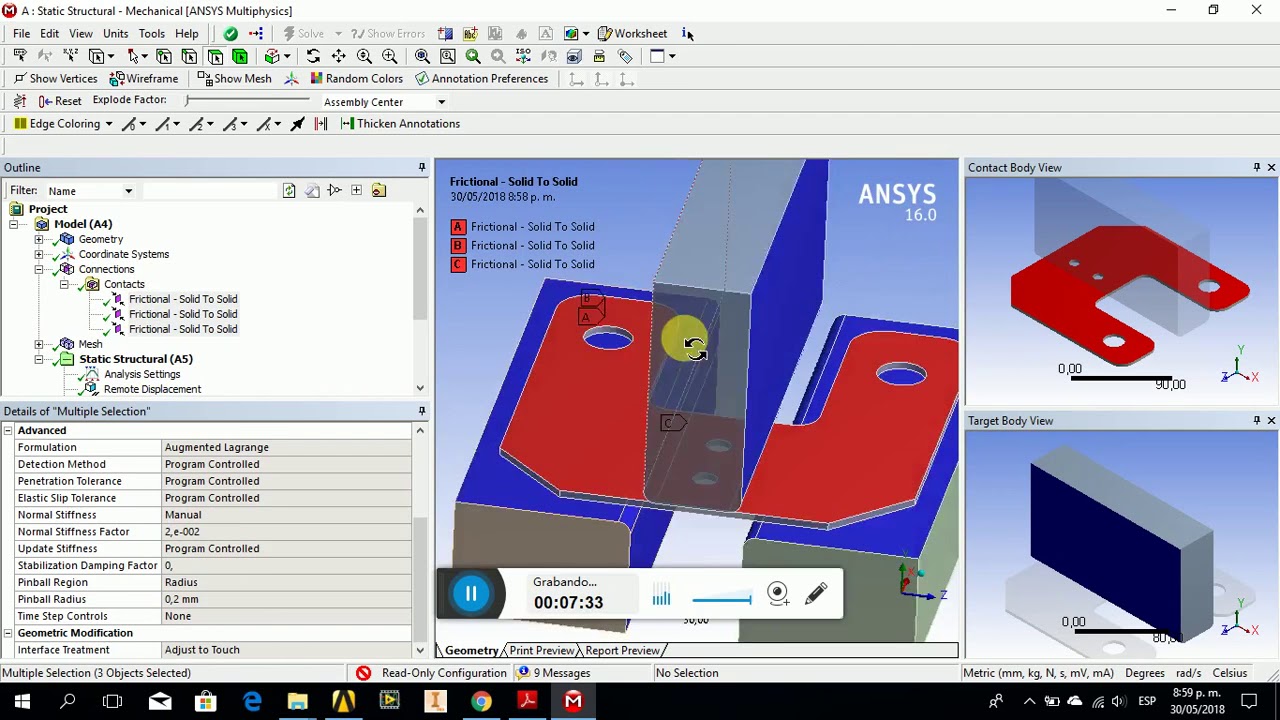Open Annotation Preferences
The height and width of the screenshot is (720, 1280).
point(481,78)
